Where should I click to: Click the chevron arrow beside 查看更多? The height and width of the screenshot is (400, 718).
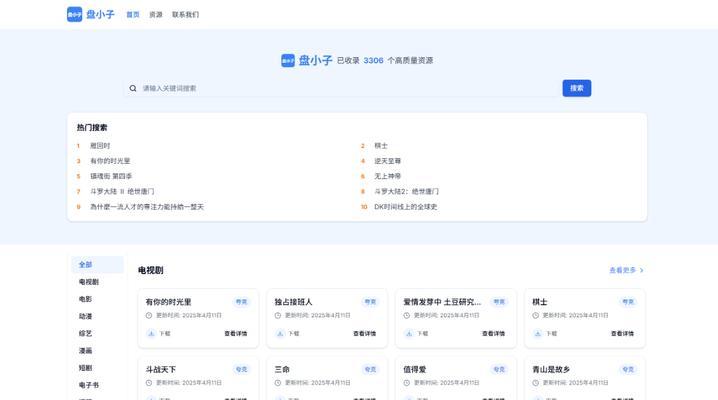[x=642, y=270]
